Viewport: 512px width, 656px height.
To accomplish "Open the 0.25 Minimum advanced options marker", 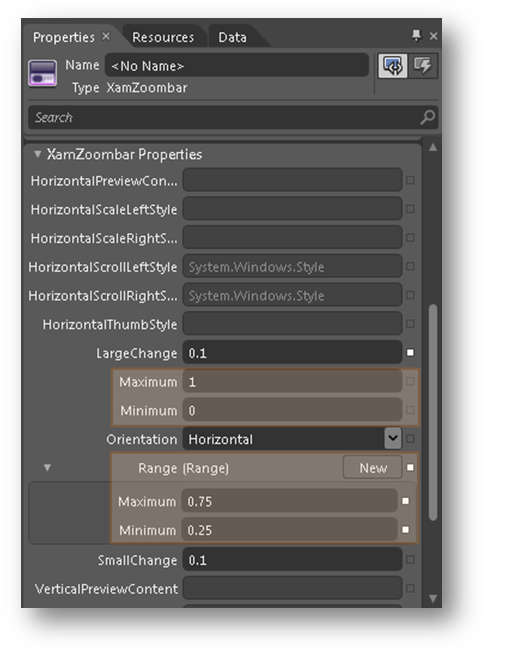I will click(405, 530).
